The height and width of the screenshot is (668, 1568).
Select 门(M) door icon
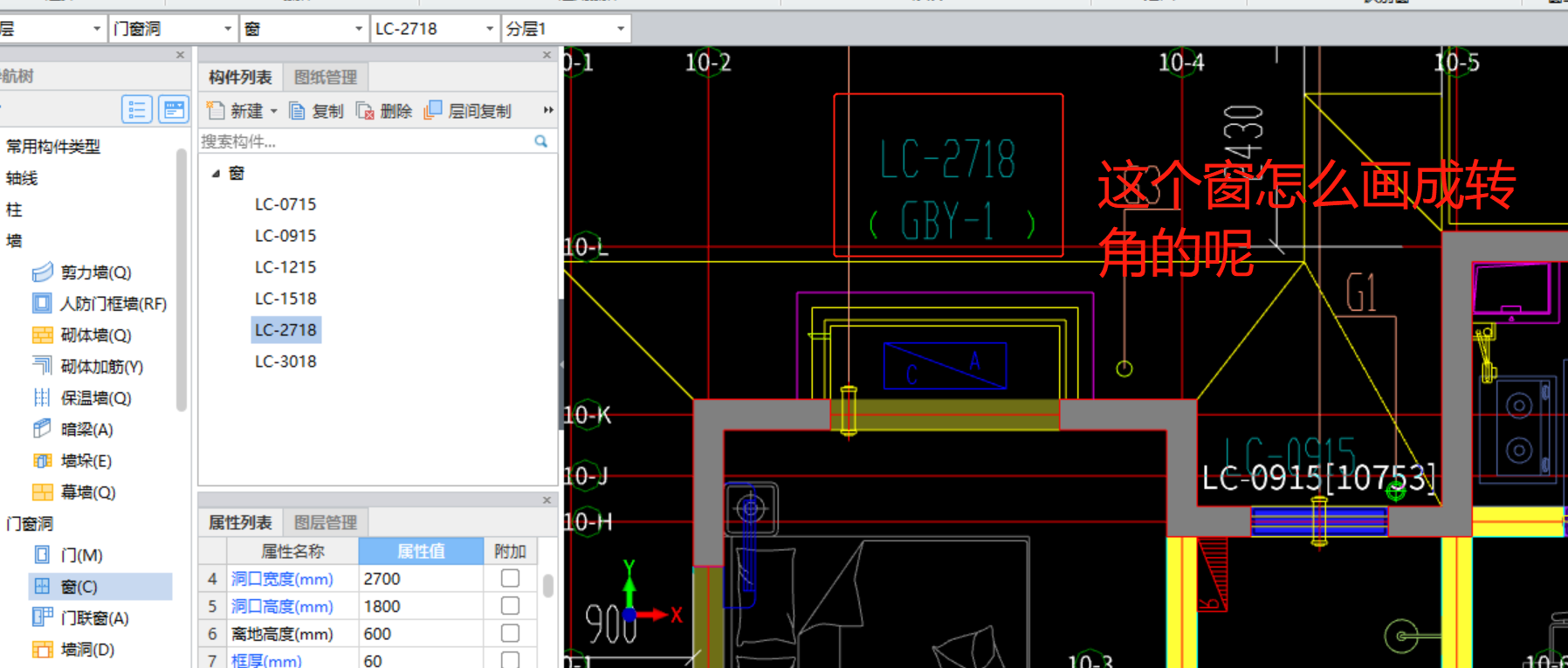pos(42,555)
